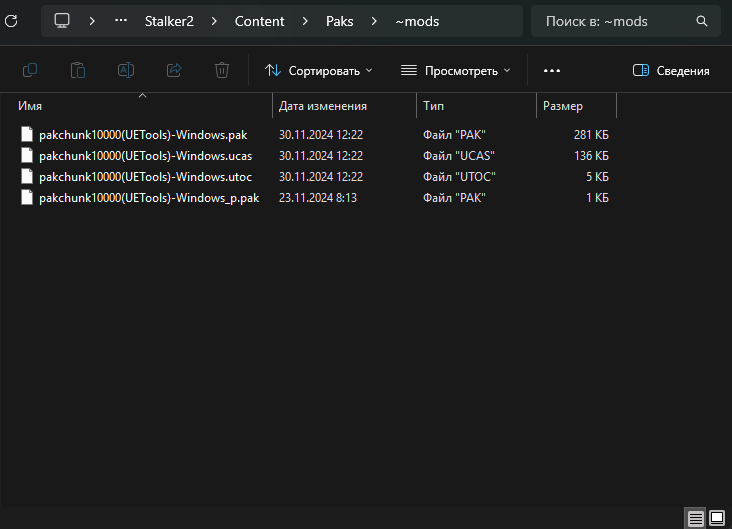Expand hidden breadcrumb path ellipsis
The height and width of the screenshot is (529, 732).
click(122, 21)
